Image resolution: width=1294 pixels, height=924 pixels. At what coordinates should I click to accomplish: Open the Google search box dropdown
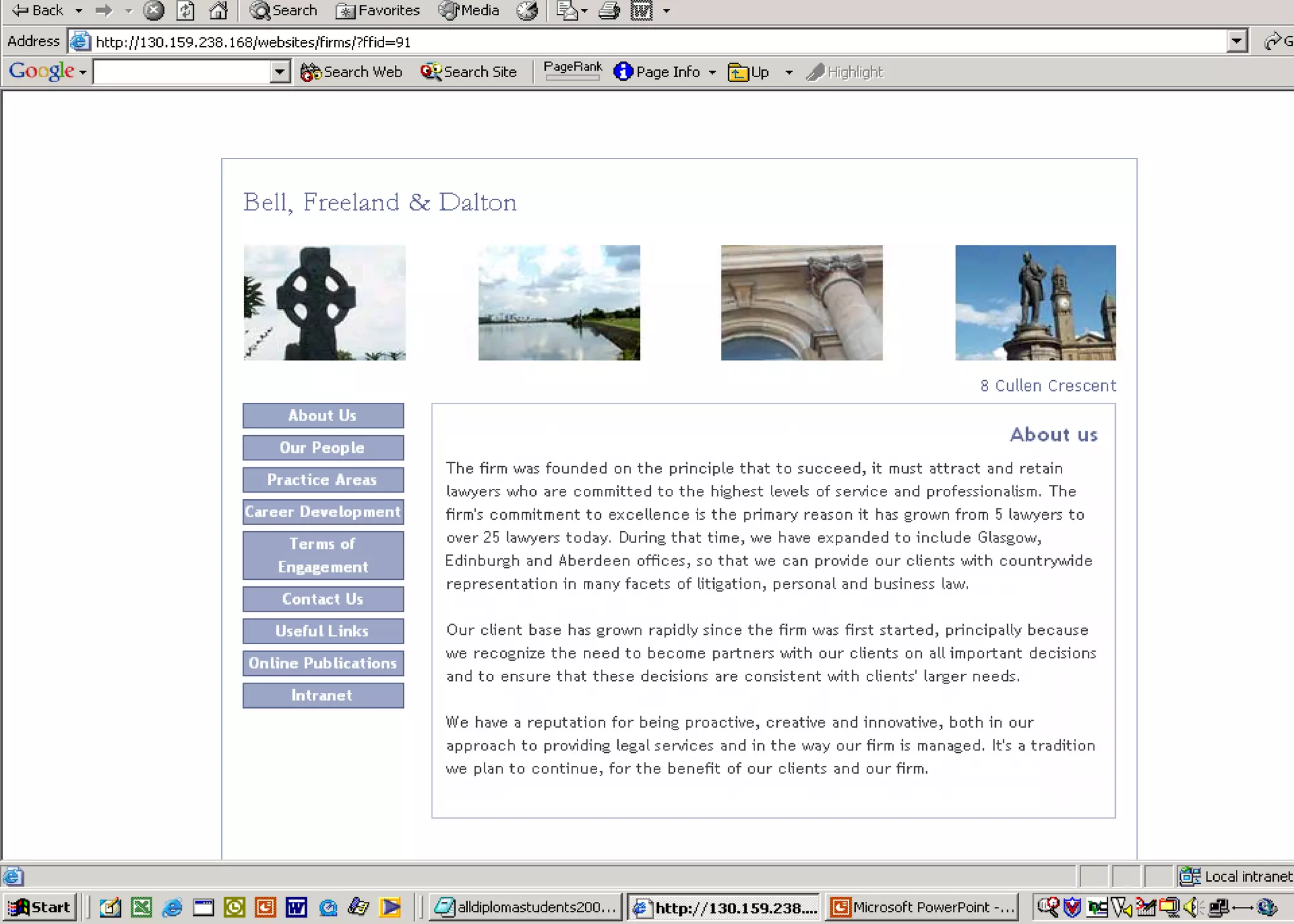click(279, 72)
